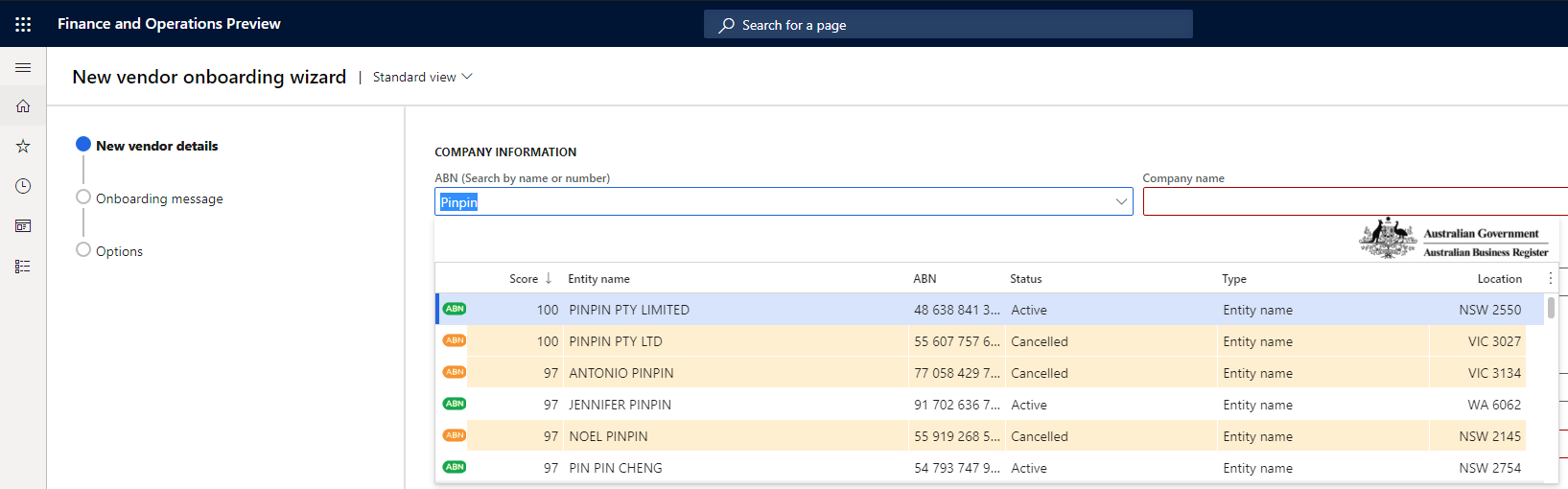Open Favorites star icon in sidebar

point(23,147)
